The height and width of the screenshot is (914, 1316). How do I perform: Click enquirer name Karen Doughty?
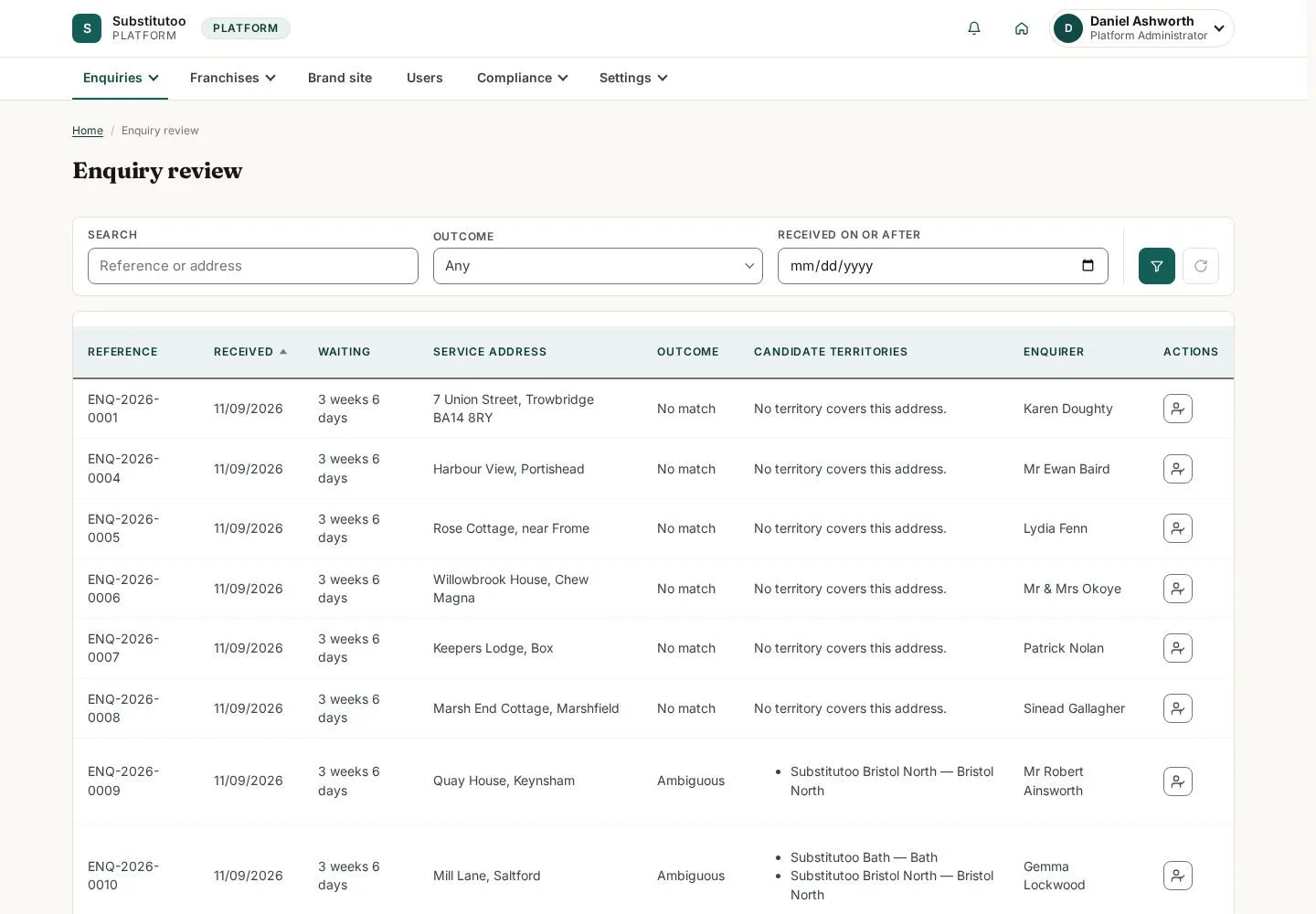[1067, 409]
